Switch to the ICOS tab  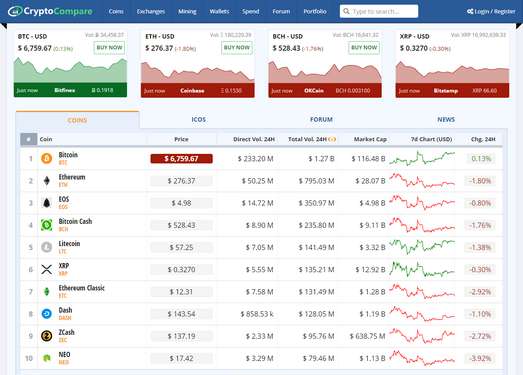tap(198, 119)
